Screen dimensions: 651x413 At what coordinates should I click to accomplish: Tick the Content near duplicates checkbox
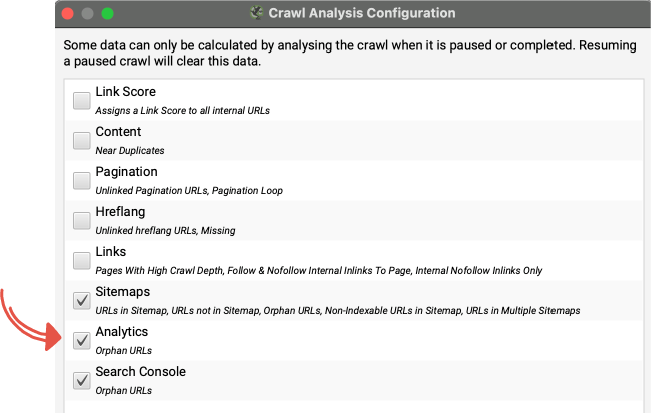(82, 140)
